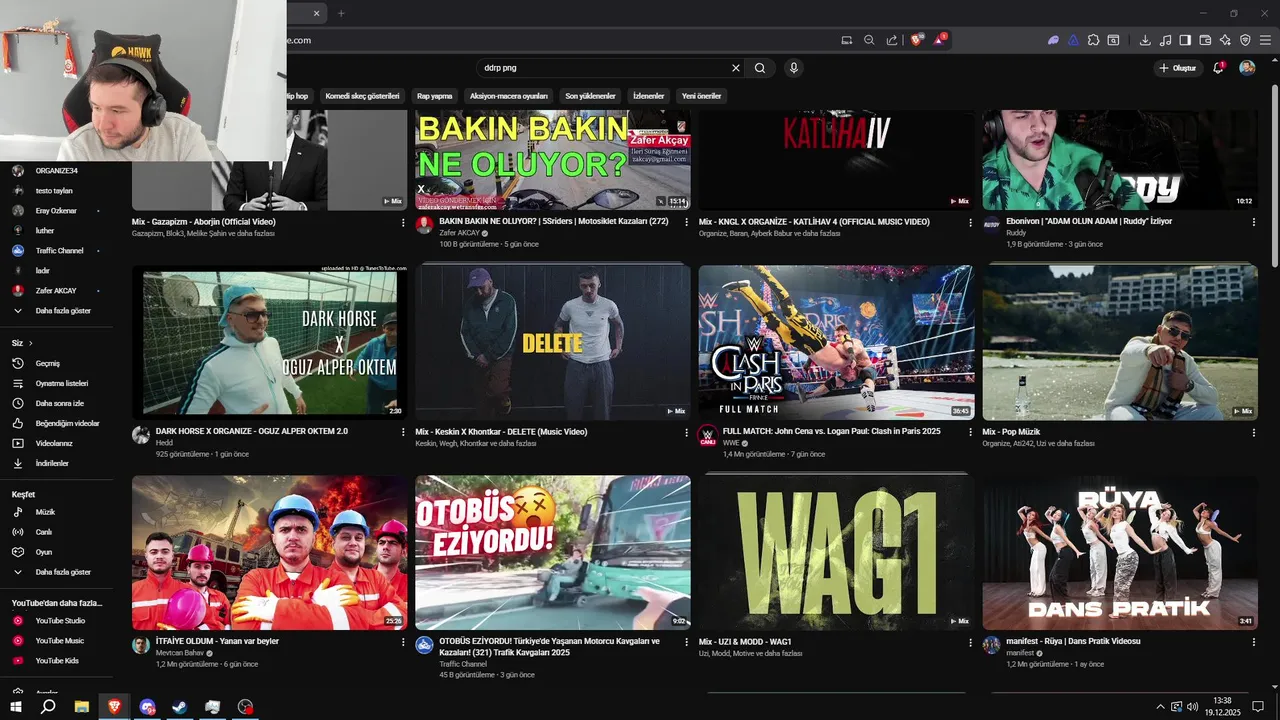Click the zoom-out magnifier in address bar
Screen dimensions: 1280x720
pos(869,40)
